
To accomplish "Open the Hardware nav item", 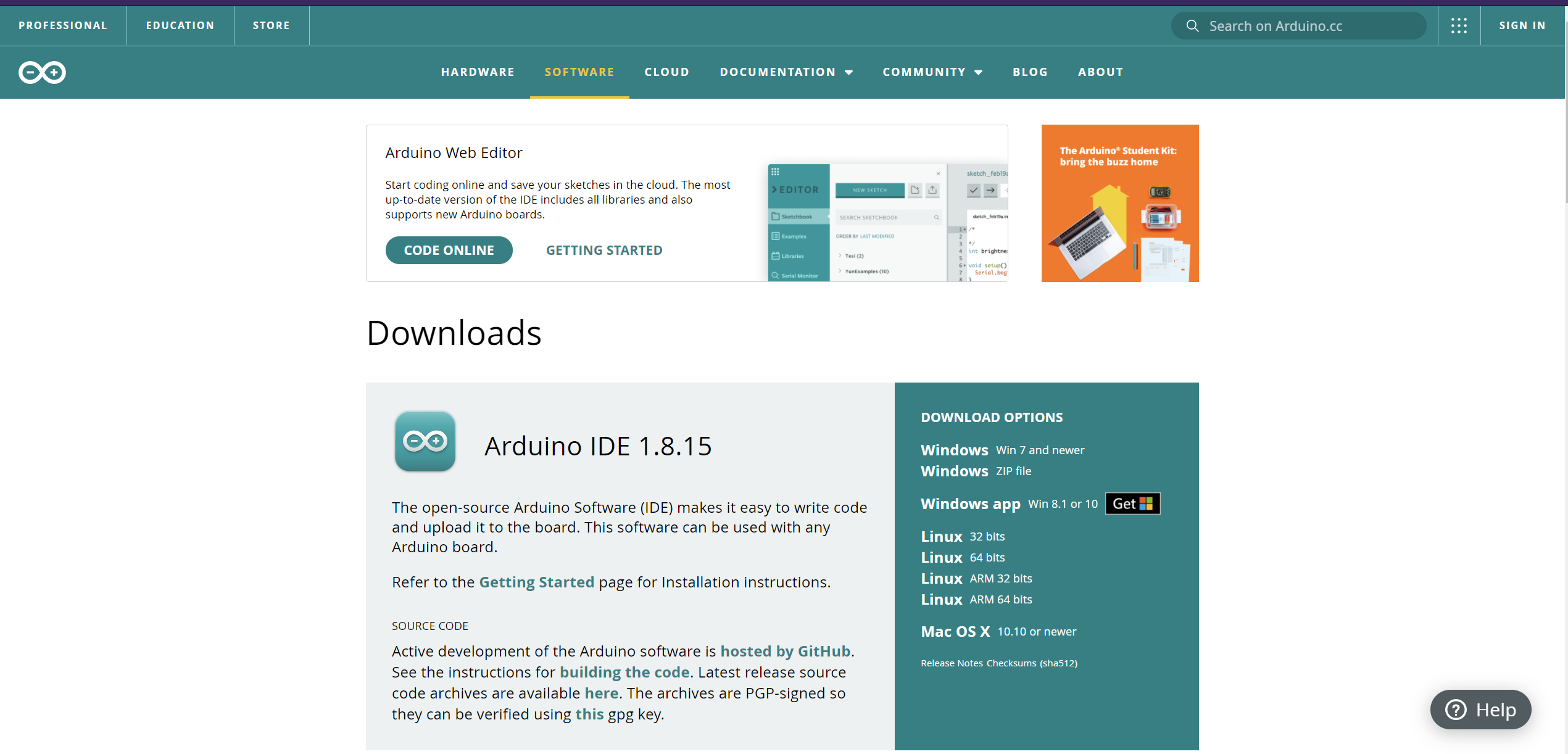I will (x=478, y=72).
